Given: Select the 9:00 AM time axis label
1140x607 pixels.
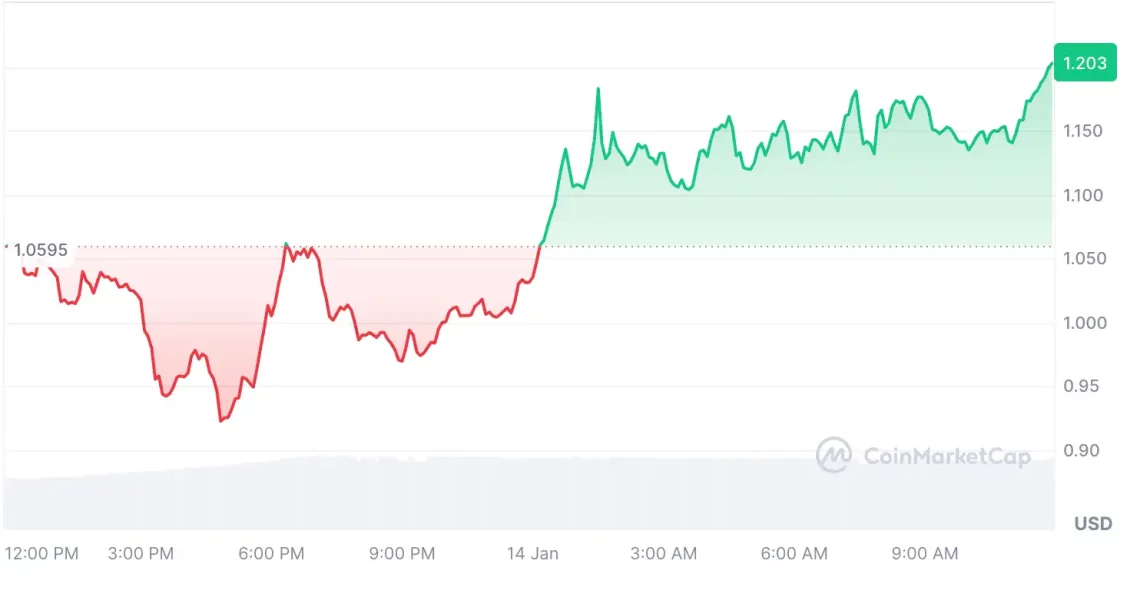Looking at the screenshot, I should (x=924, y=553).
